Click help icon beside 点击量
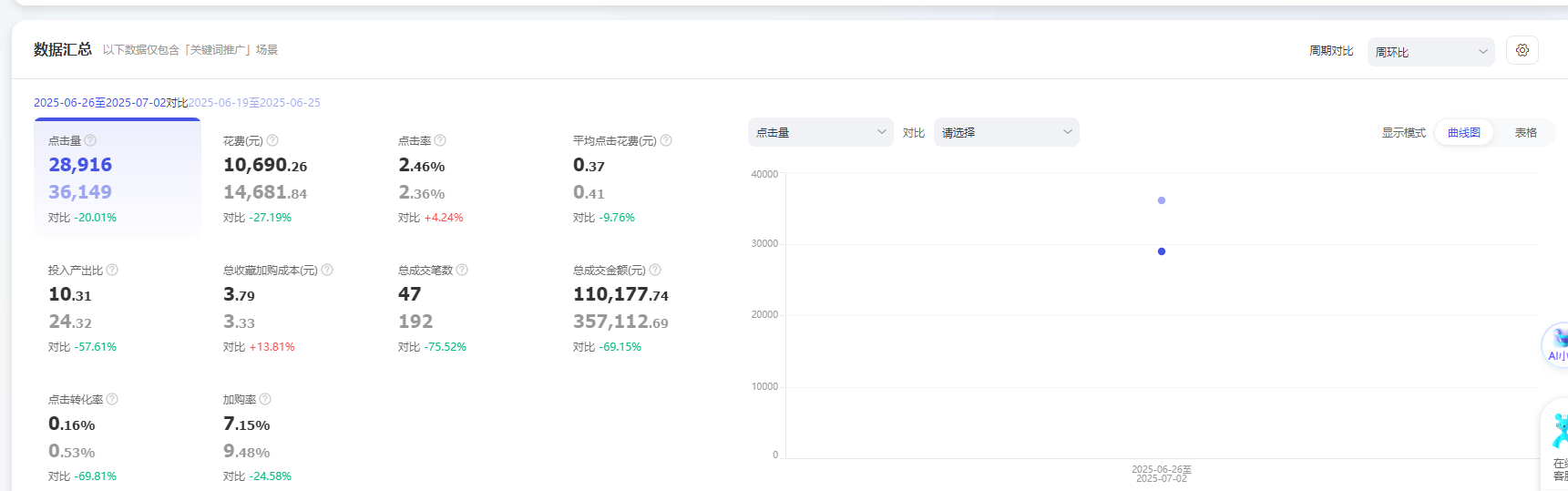Viewport: 1568px width, 491px height. (x=90, y=141)
